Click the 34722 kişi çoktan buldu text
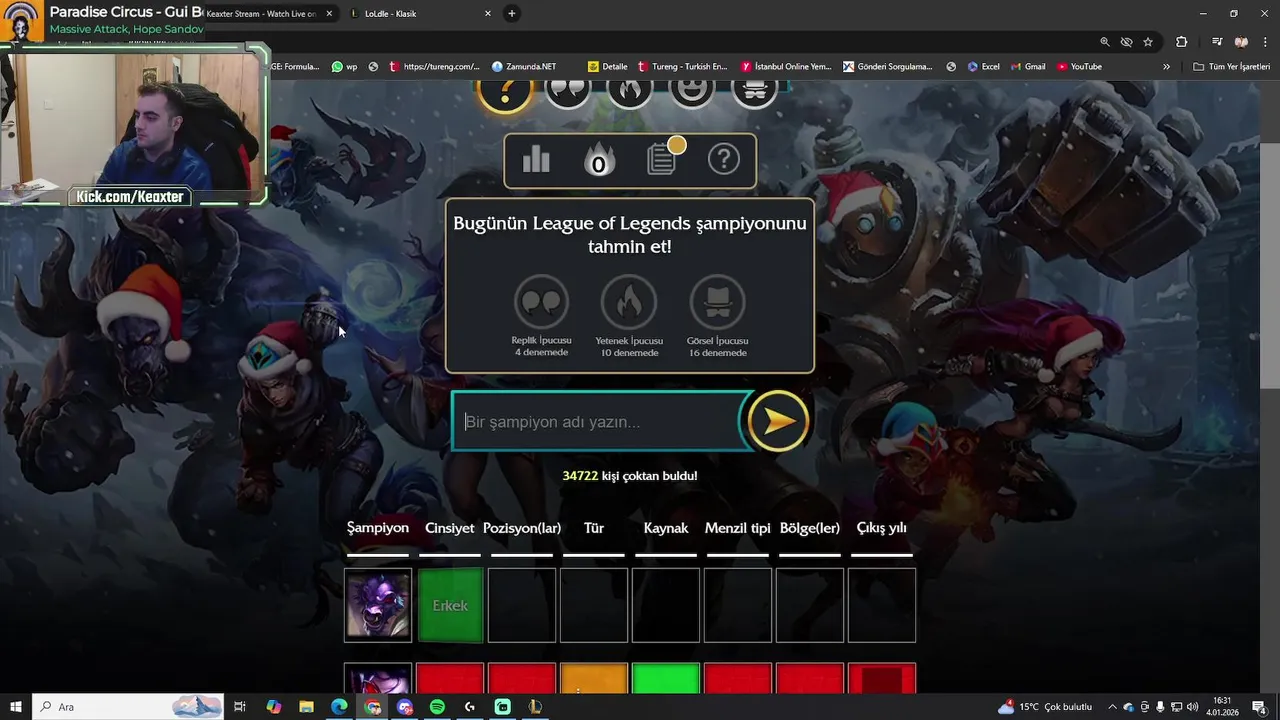Image resolution: width=1280 pixels, height=720 pixels. (x=630, y=476)
